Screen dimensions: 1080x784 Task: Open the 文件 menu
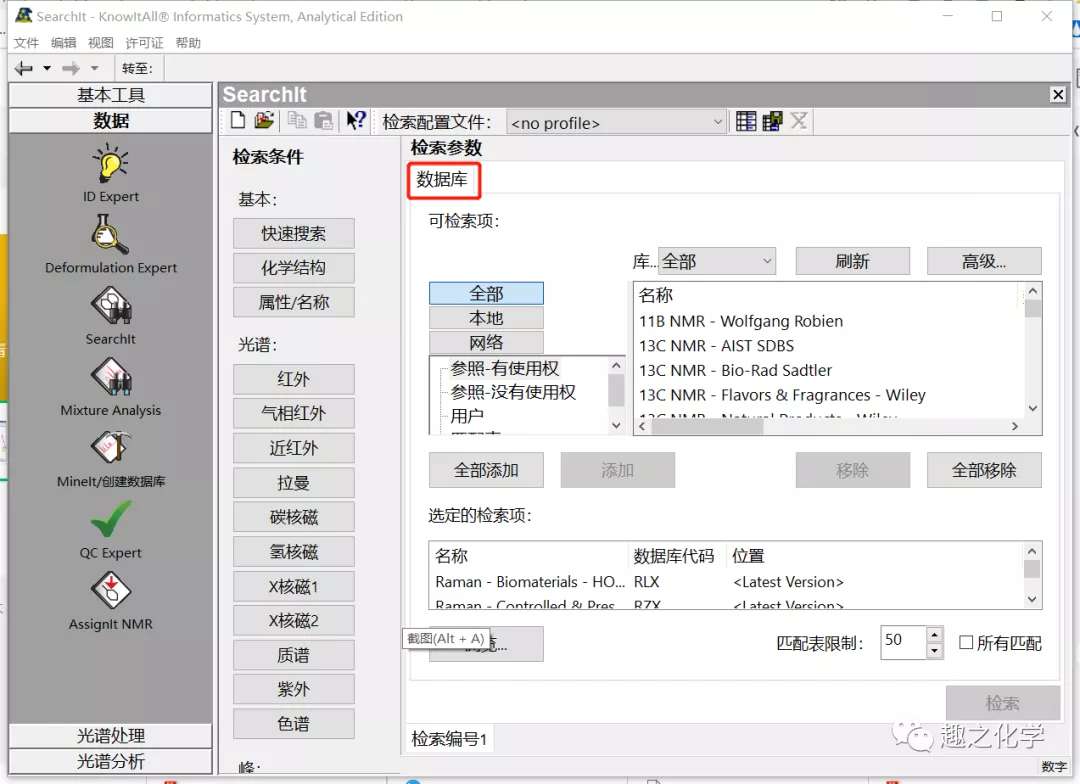[26, 43]
